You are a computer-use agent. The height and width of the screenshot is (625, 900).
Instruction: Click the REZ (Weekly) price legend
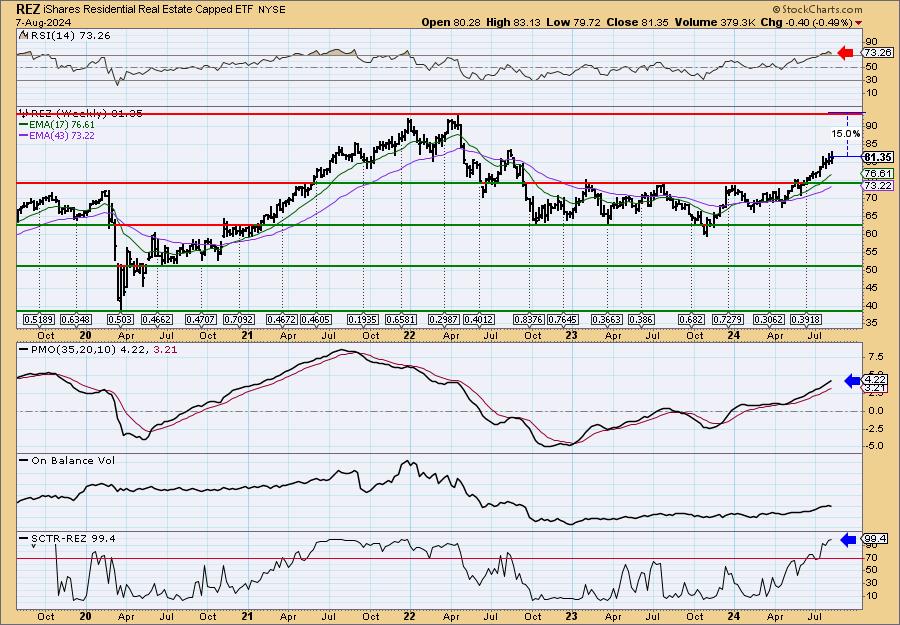(82, 113)
